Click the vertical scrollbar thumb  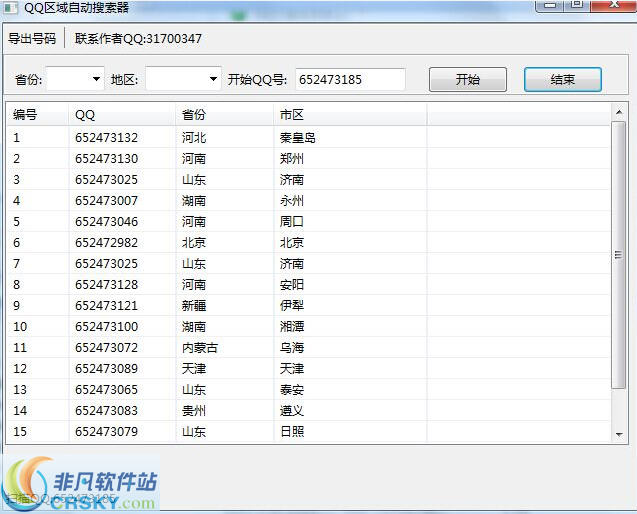pyautogui.click(x=619, y=255)
